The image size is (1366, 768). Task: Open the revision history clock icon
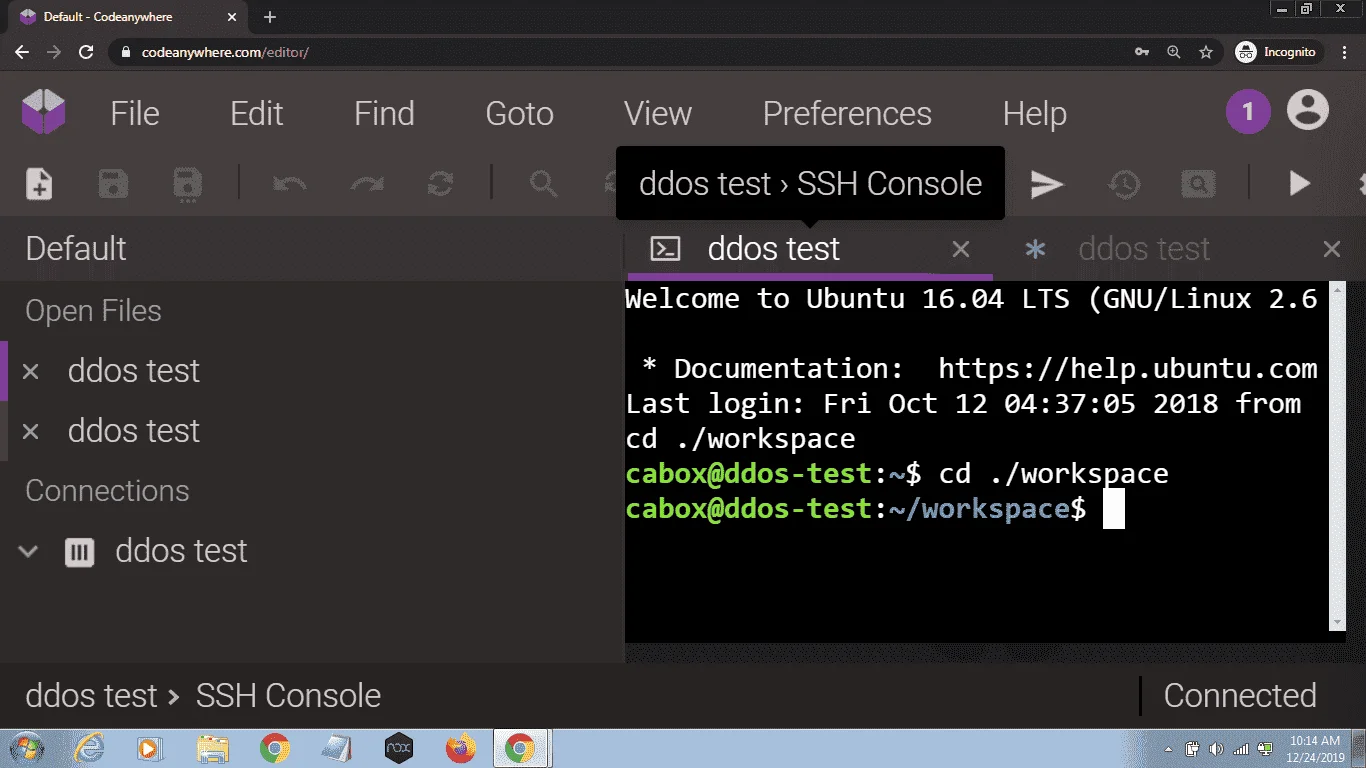click(x=1124, y=184)
